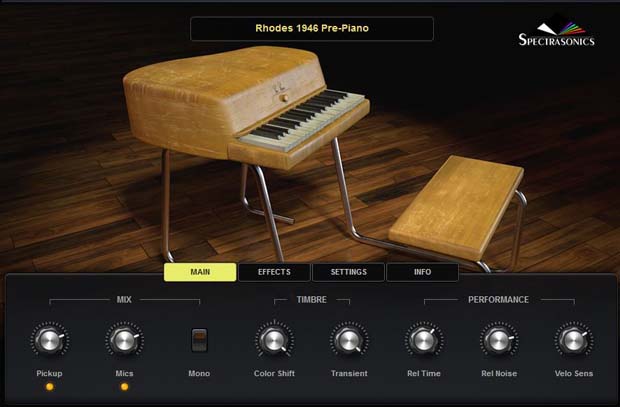Click the Mono label text
The height and width of the screenshot is (407, 620).
(199, 373)
